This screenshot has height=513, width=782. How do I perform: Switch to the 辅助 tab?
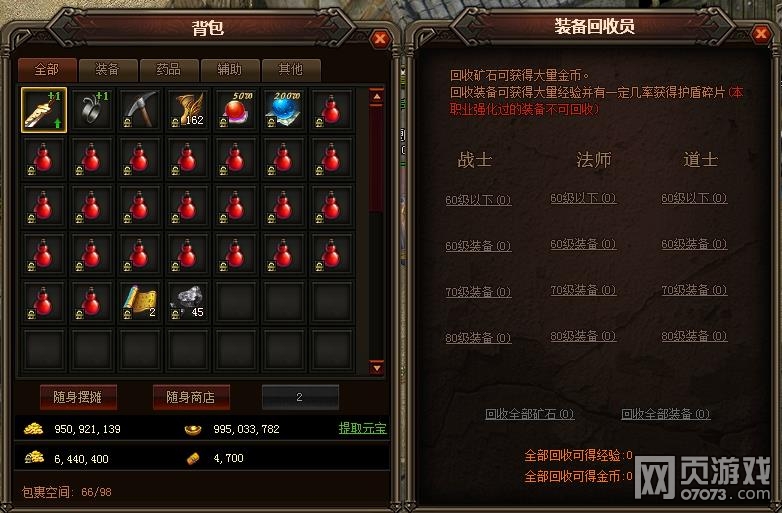coord(230,70)
